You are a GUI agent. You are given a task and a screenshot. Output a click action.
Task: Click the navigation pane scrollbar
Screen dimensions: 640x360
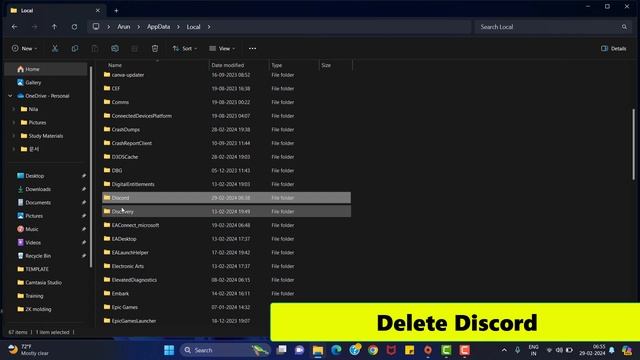click(91, 167)
